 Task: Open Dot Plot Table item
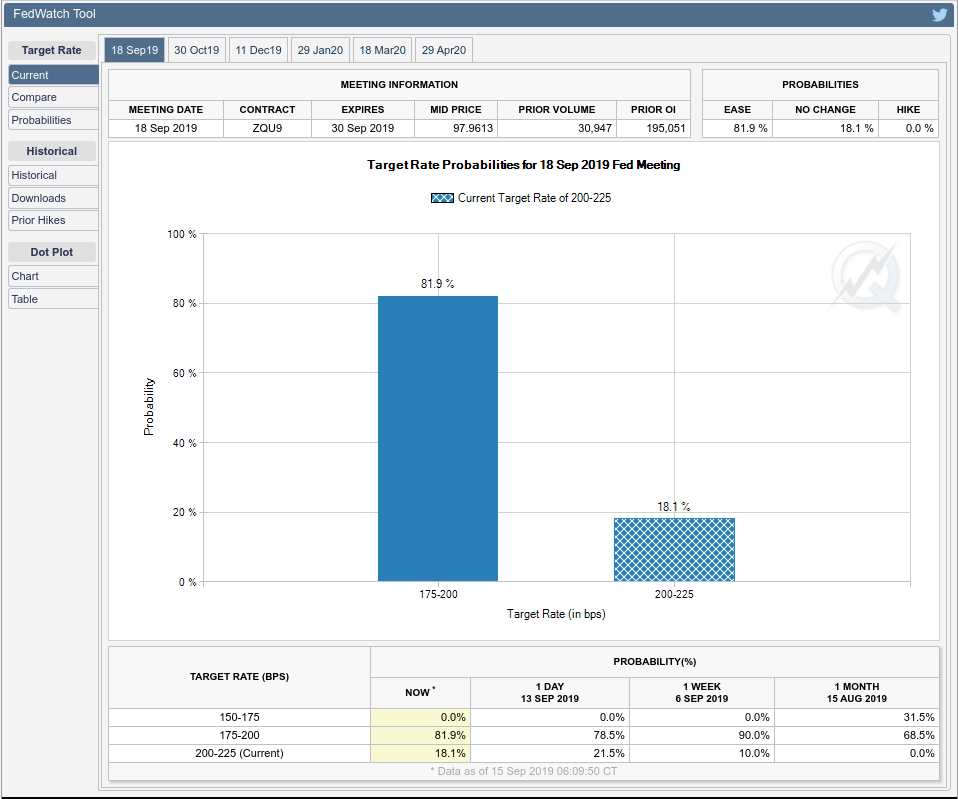53,299
